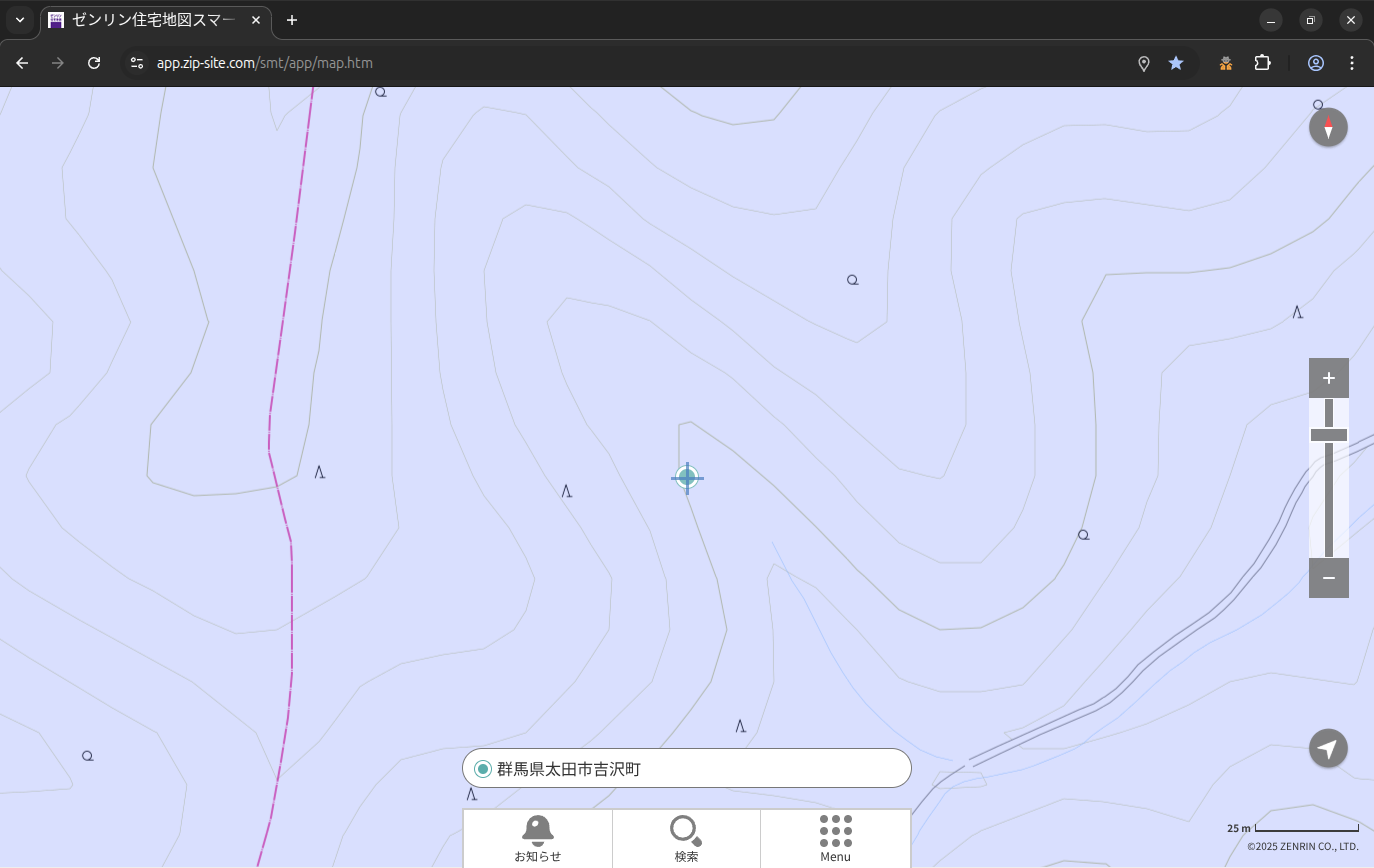The height and width of the screenshot is (868, 1374).
Task: Open the 検索 search tool
Action: tap(686, 838)
